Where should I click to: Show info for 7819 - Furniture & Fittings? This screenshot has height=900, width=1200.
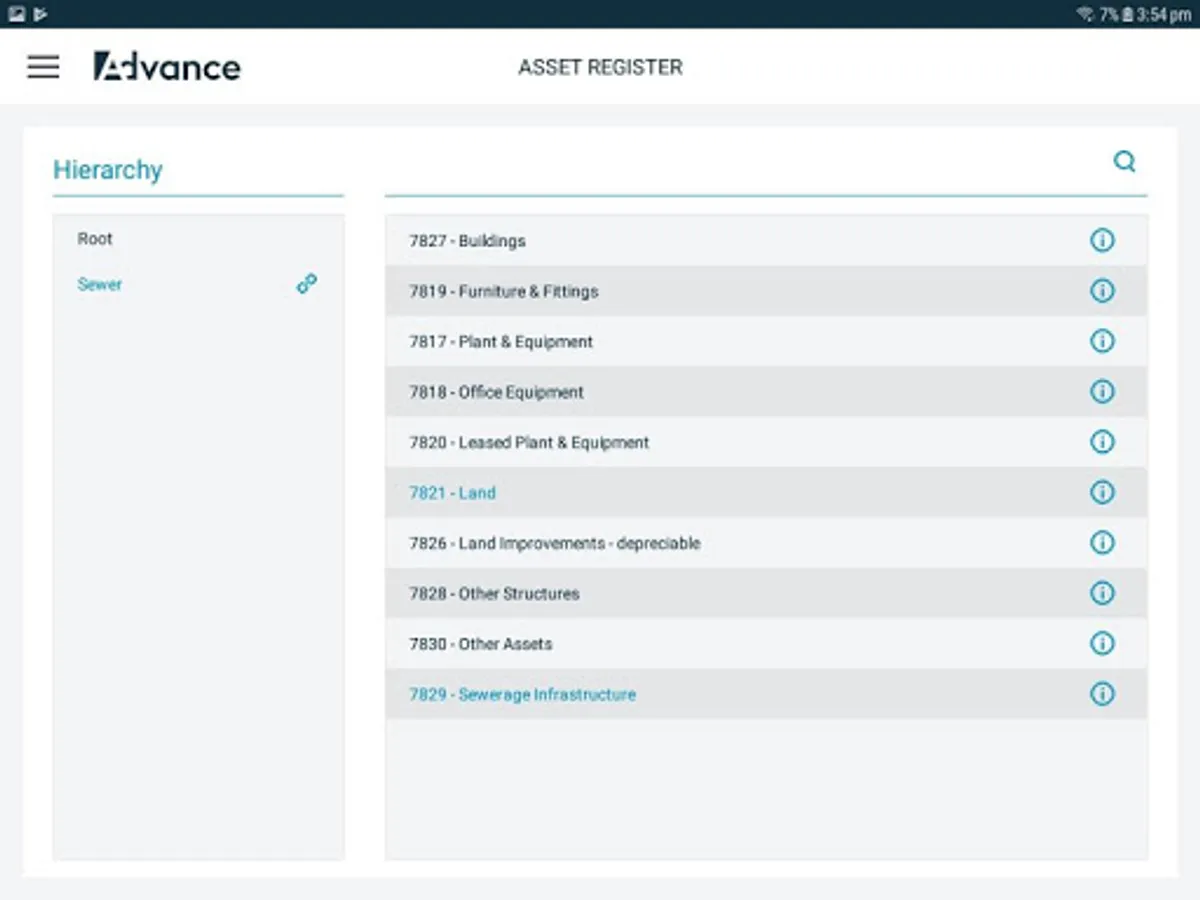[x=1102, y=291]
